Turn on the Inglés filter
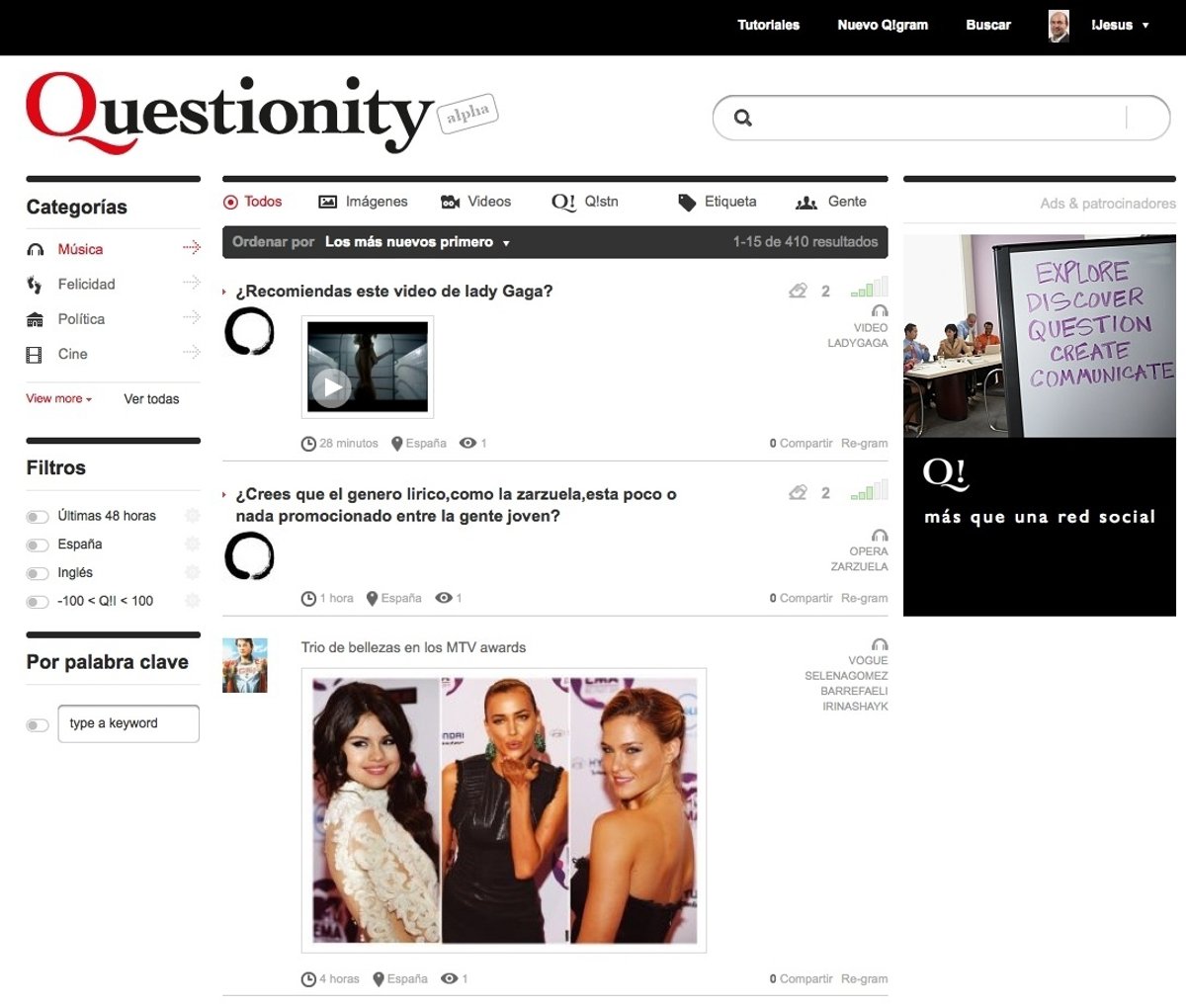1186x1008 pixels. (x=38, y=574)
